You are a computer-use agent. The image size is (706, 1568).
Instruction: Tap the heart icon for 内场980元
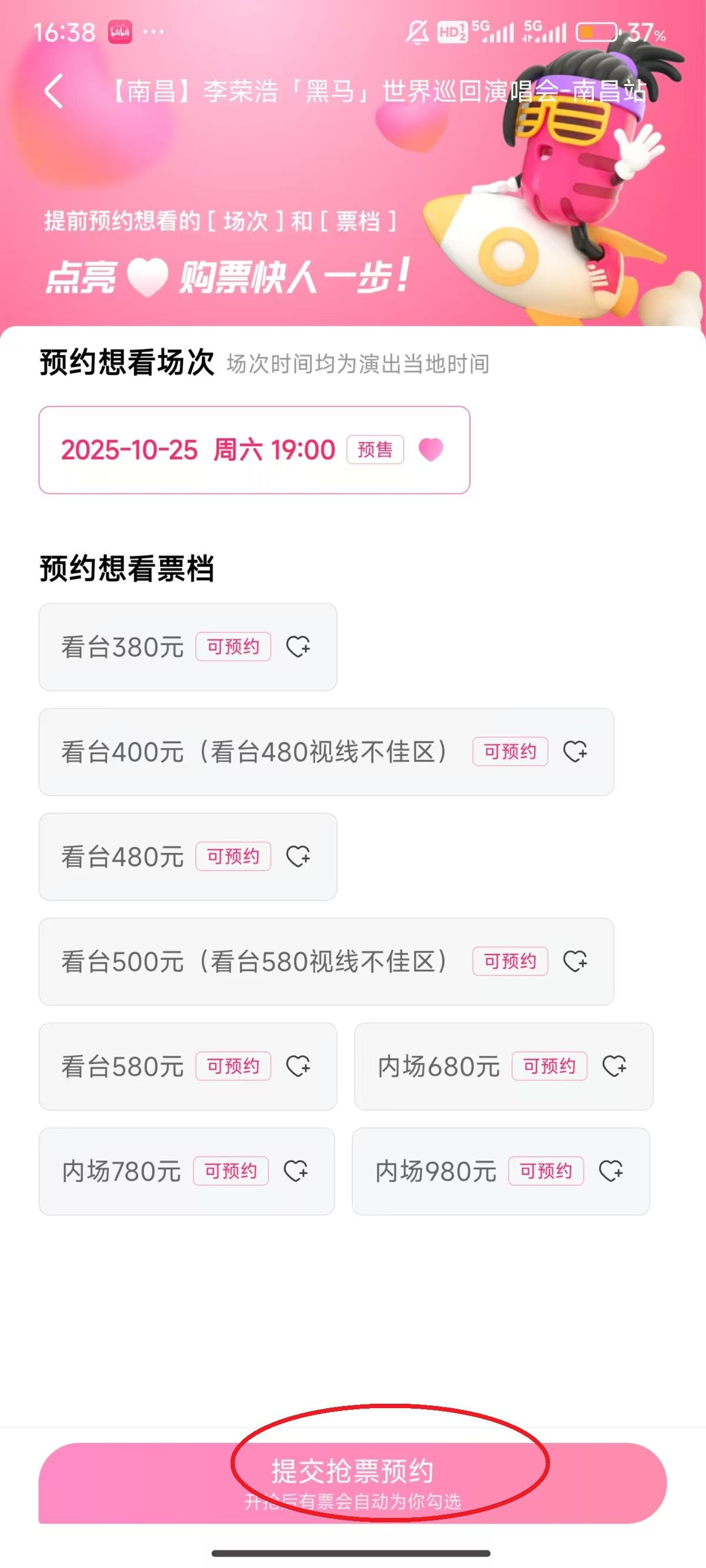point(611,1170)
